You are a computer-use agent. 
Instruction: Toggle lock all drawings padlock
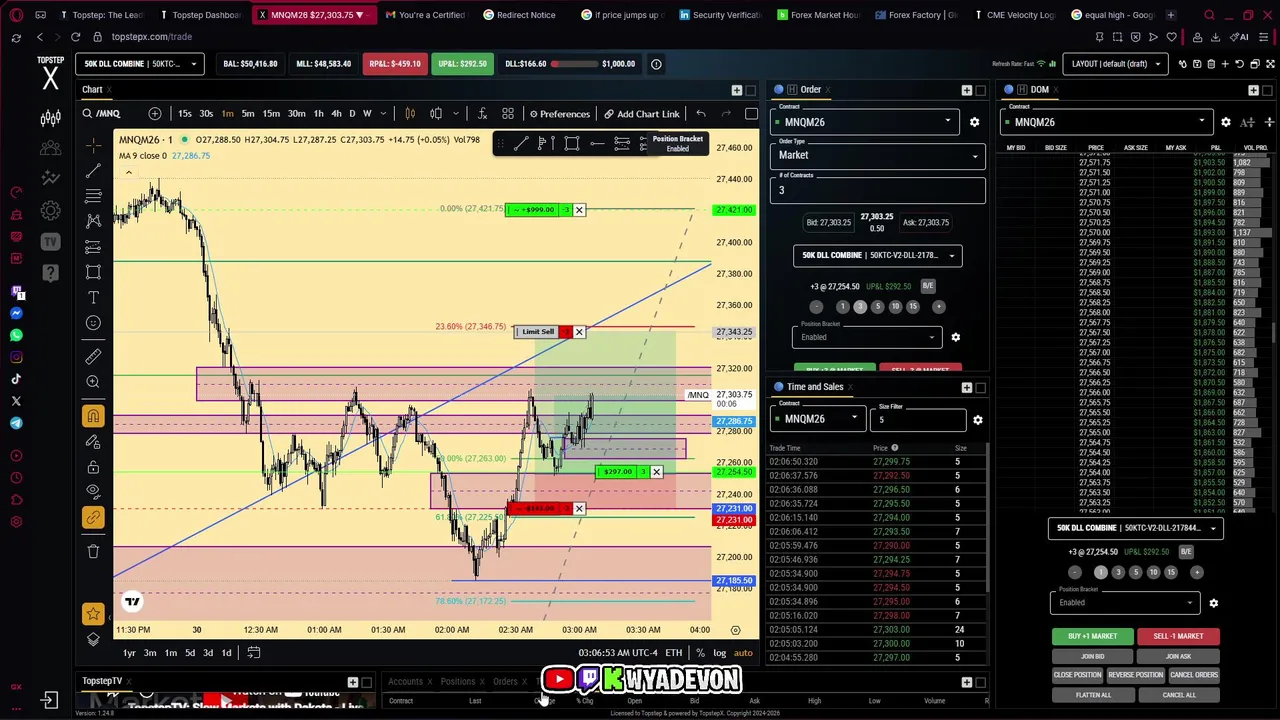(93, 467)
